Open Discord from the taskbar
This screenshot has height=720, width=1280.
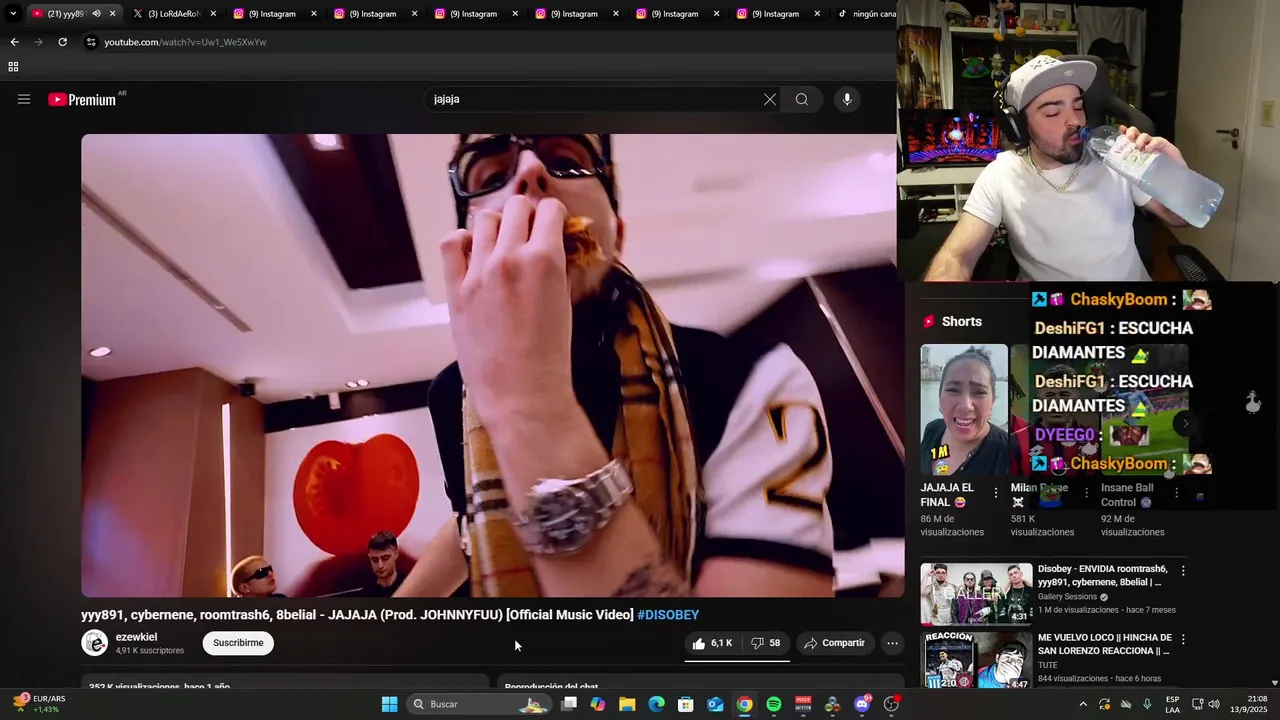pyautogui.click(x=862, y=704)
